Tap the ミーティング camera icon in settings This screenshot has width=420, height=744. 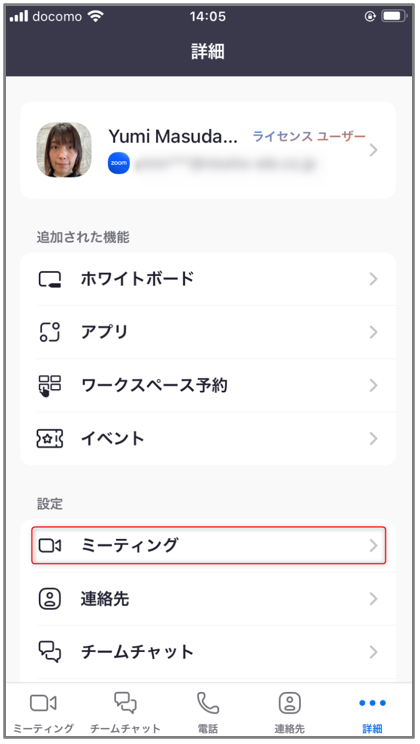coord(50,545)
